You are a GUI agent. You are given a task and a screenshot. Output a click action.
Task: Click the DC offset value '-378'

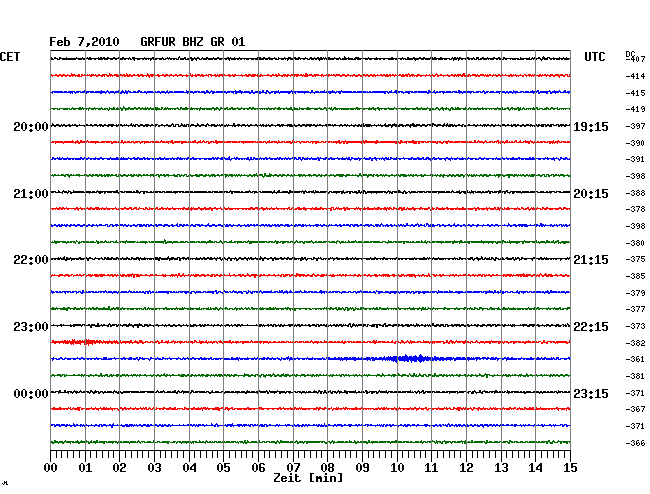point(635,209)
